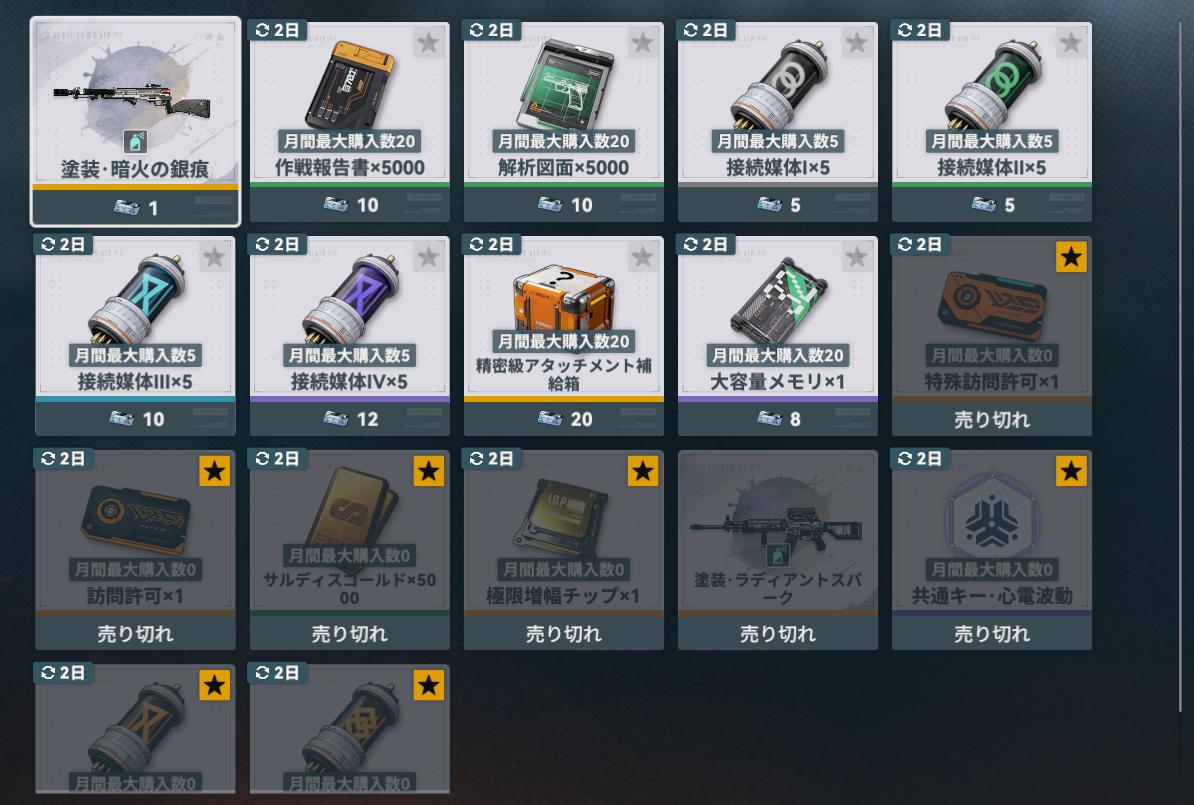Click price 12 button under 接続媒体IV×5
1194x805 pixels.
350,419
